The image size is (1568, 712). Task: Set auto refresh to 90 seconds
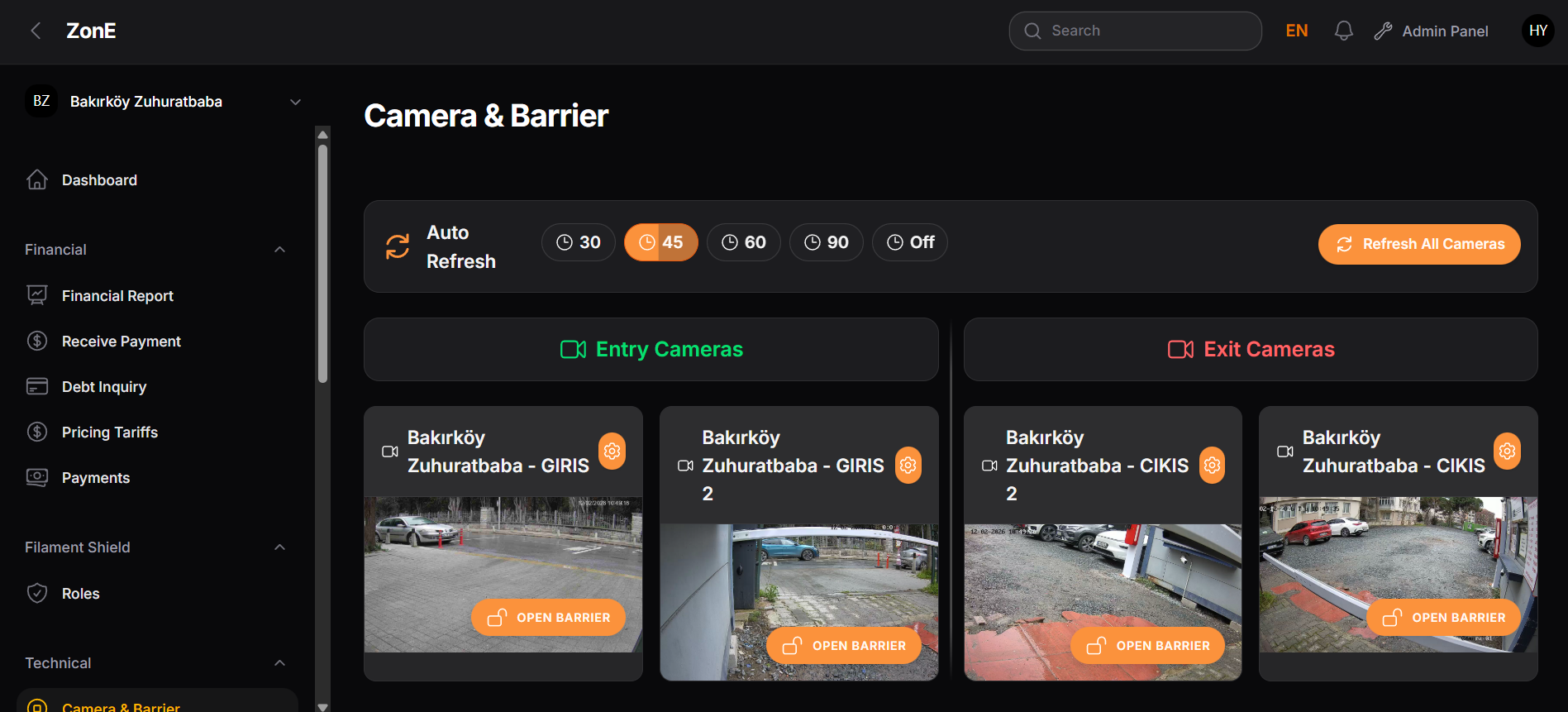827,242
